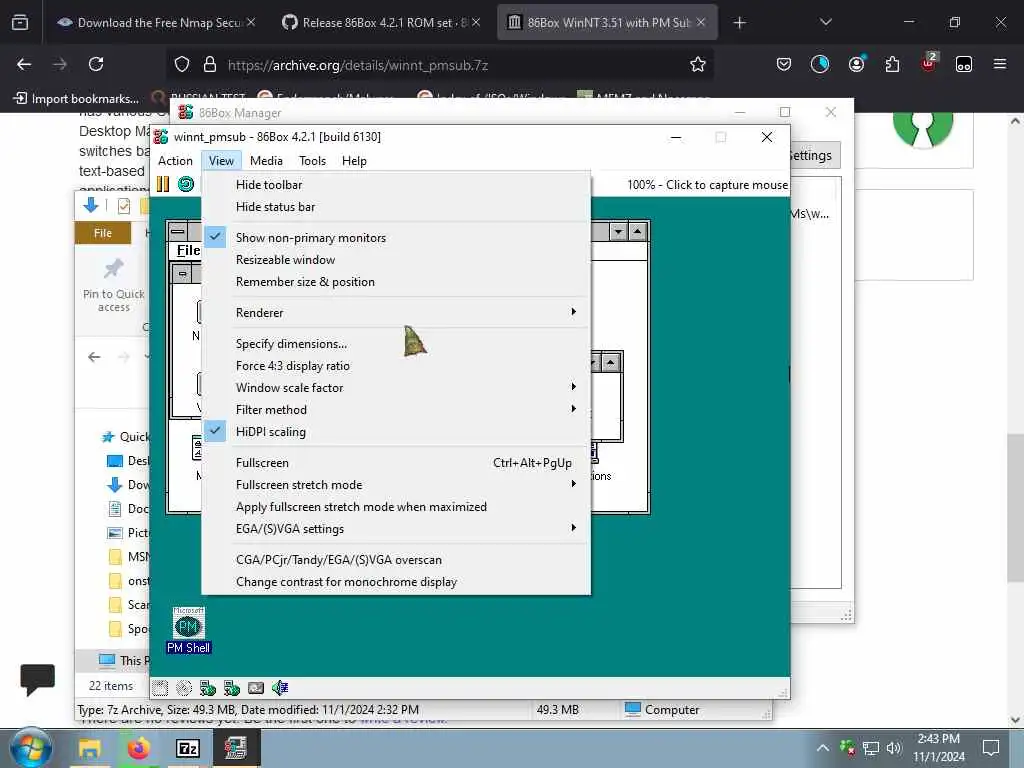Open the Media menu in 86Box

coord(266,161)
